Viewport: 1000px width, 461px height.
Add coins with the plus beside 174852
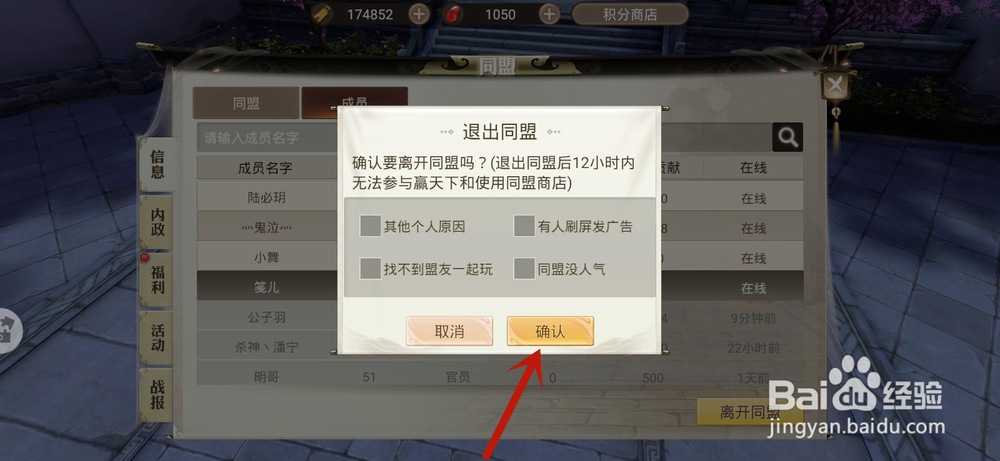tap(419, 14)
